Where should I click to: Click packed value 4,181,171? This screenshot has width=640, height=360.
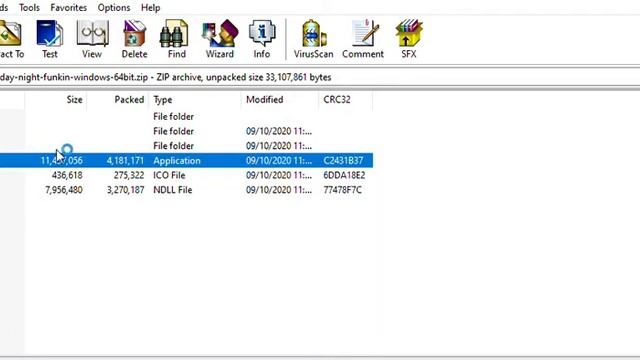point(125,160)
